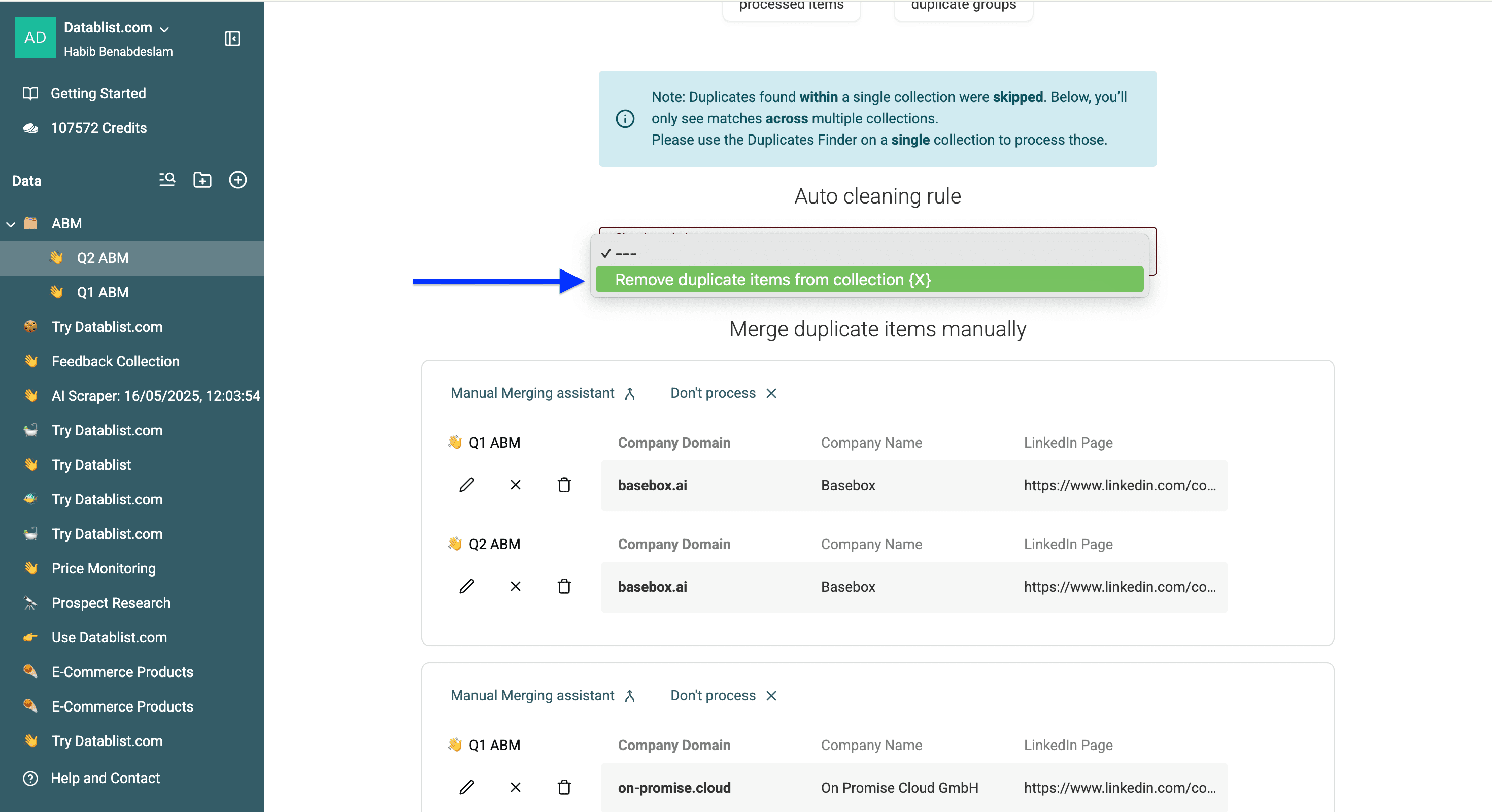Select the Q1 ABM collection
Viewport: 1492px width, 812px height.
click(x=103, y=292)
